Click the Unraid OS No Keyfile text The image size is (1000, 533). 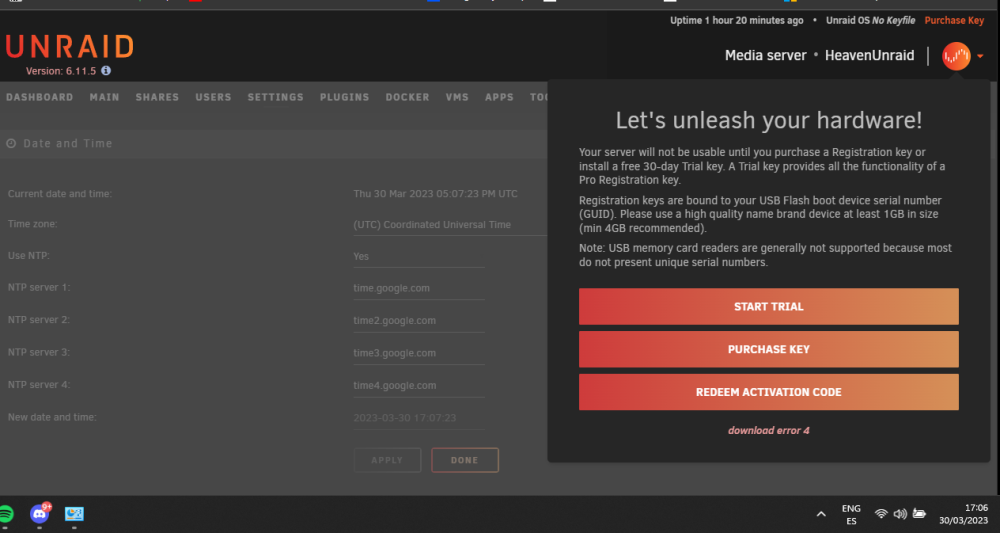(x=871, y=20)
